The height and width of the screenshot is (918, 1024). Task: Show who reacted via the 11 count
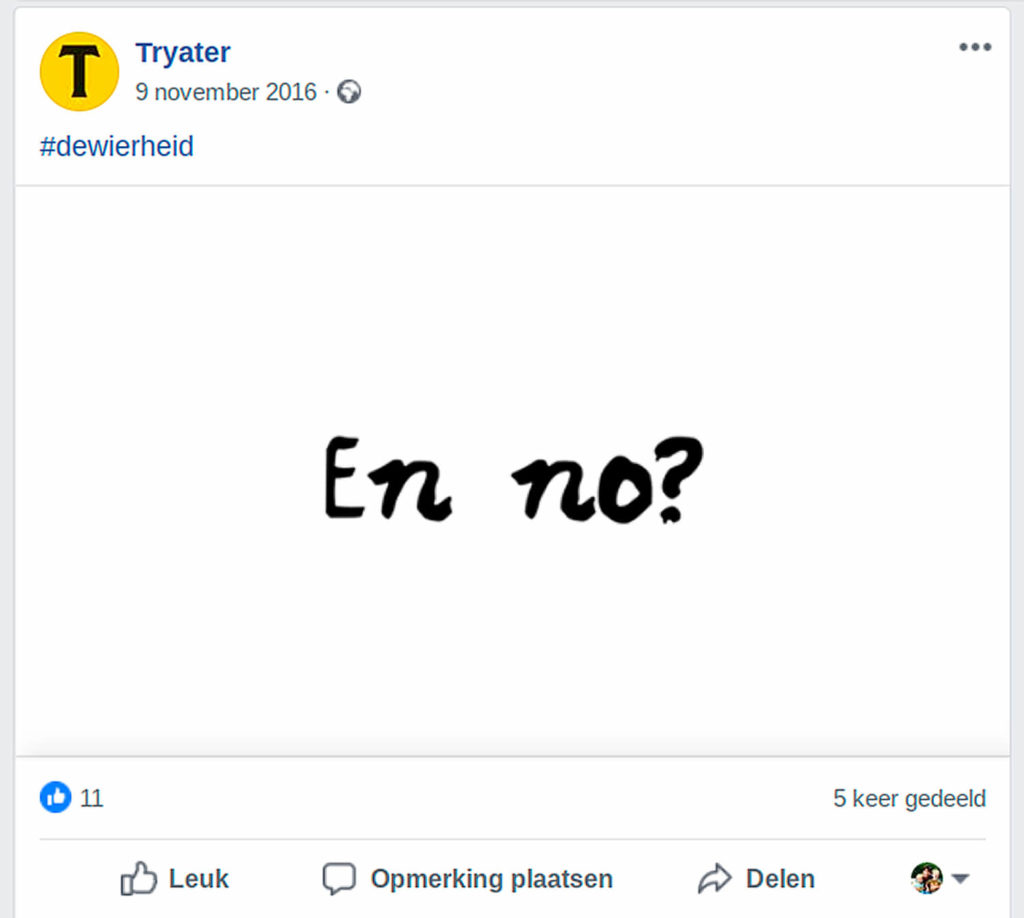tap(92, 798)
